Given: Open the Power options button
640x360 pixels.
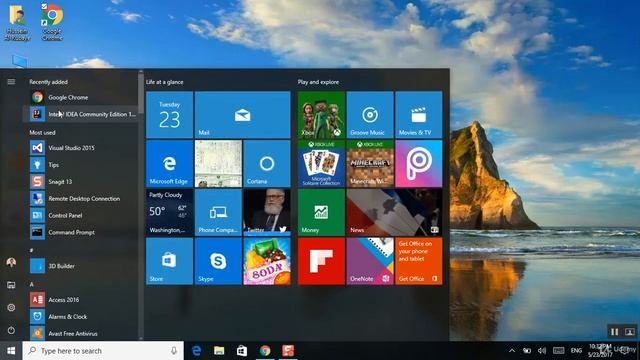Looking at the screenshot, I should tap(11, 330).
